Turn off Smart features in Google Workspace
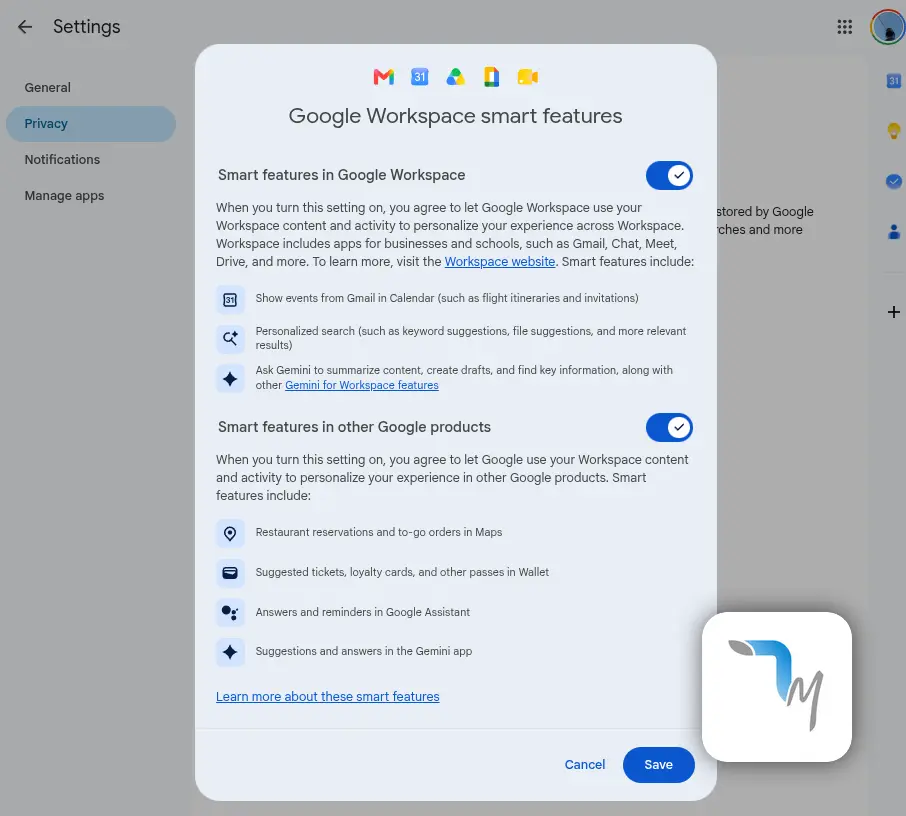 click(x=669, y=175)
